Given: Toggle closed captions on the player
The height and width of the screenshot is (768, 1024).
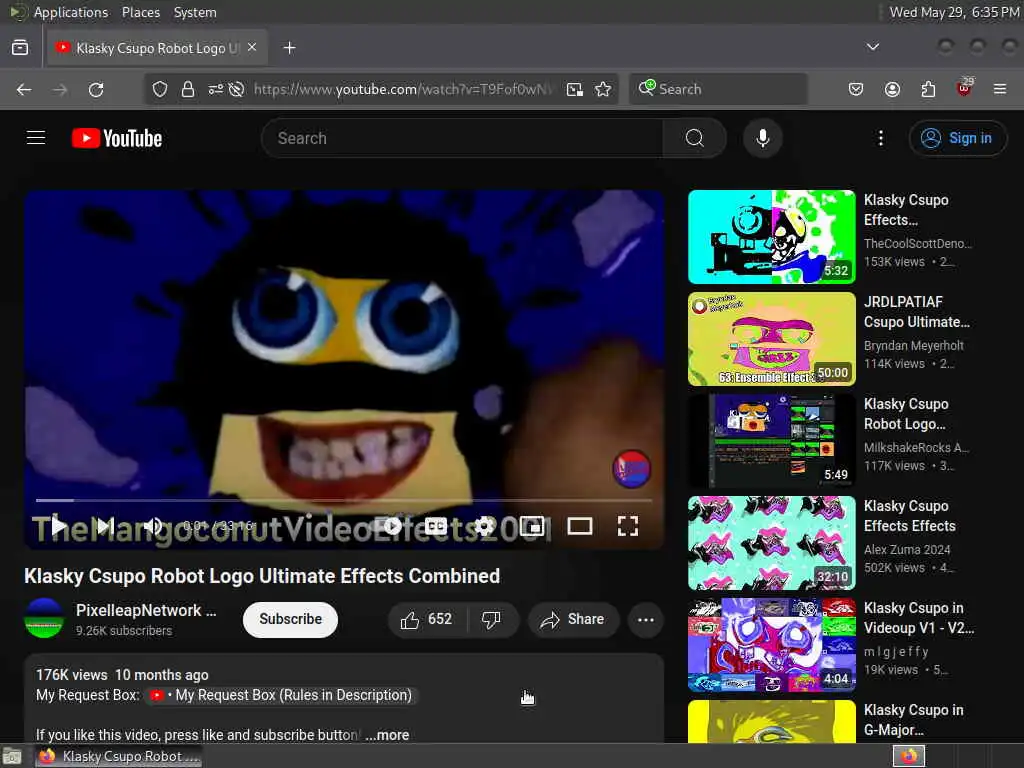Looking at the screenshot, I should 436,526.
